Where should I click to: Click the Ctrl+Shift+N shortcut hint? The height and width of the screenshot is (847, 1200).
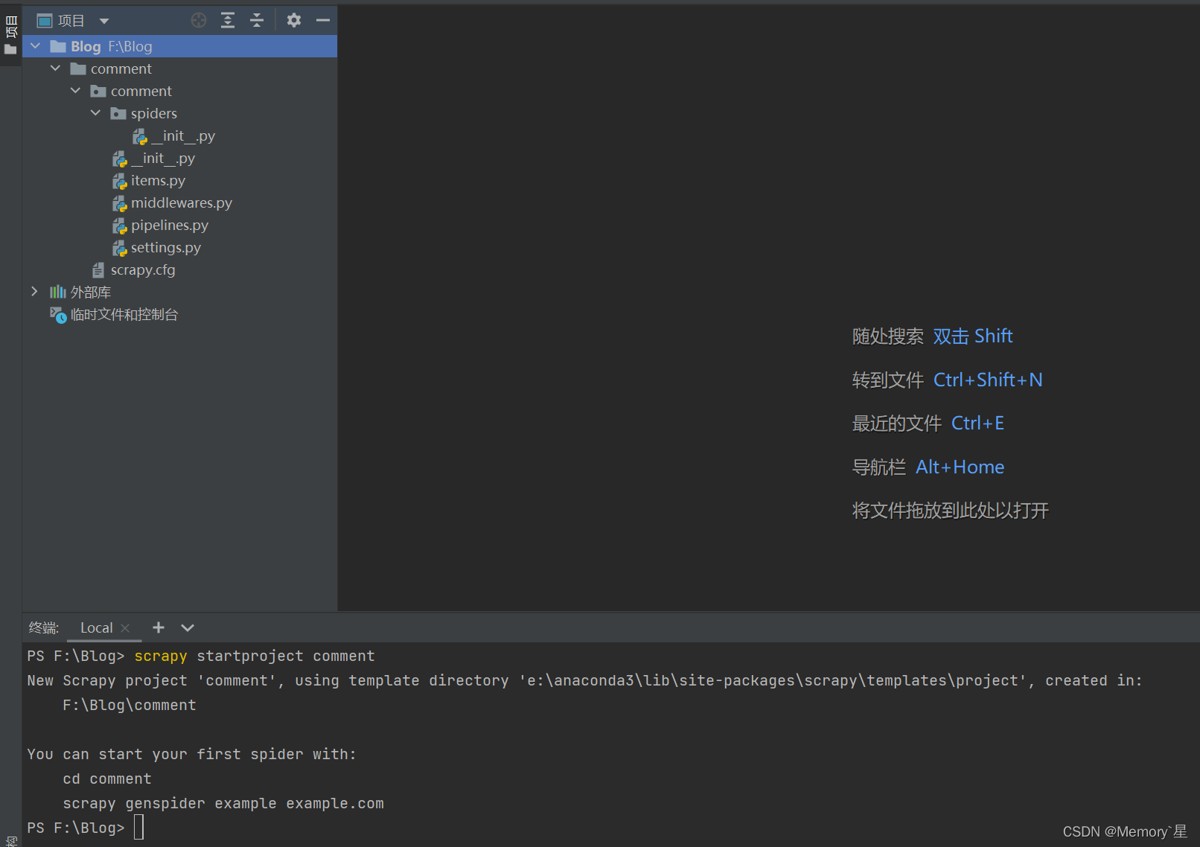pos(988,380)
